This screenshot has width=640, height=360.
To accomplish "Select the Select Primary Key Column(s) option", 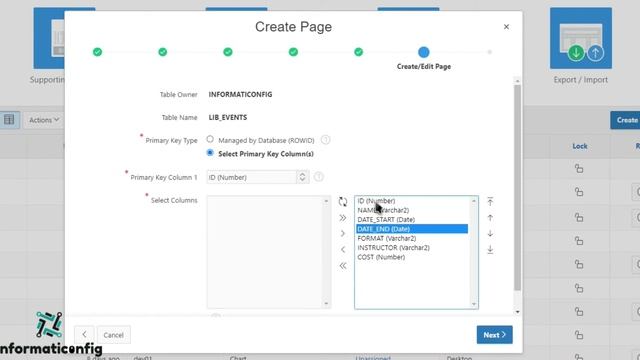I will point(210,153).
